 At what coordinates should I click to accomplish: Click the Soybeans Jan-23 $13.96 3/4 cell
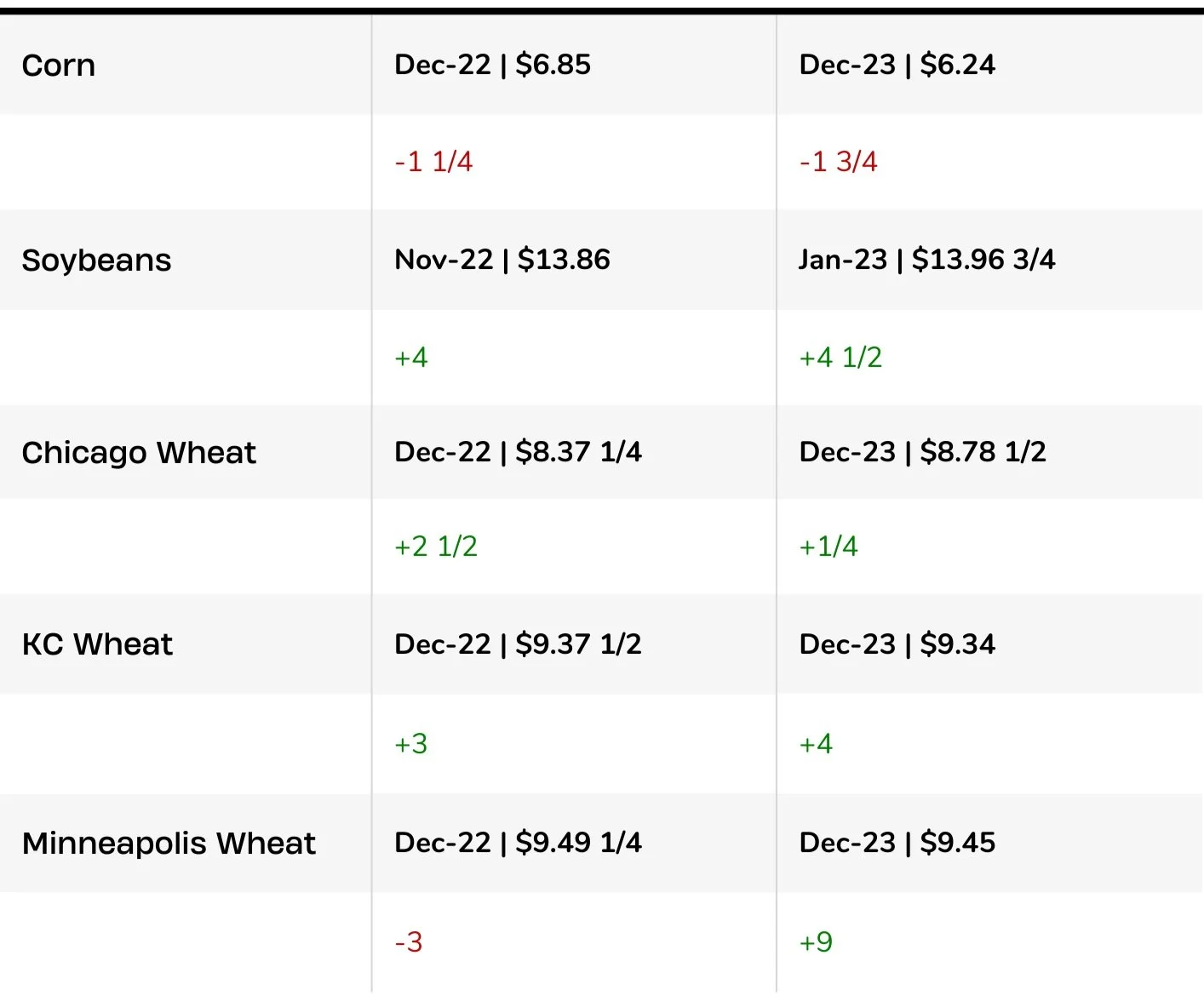tap(926, 260)
